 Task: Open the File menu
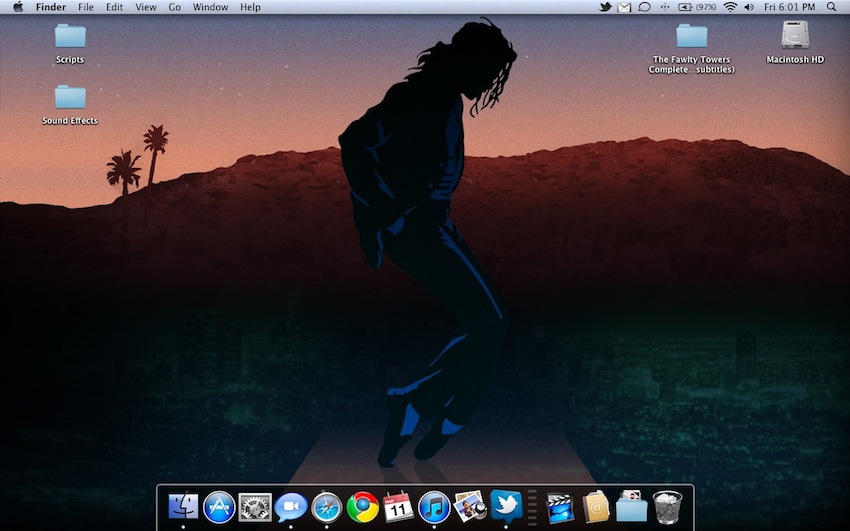pos(86,7)
